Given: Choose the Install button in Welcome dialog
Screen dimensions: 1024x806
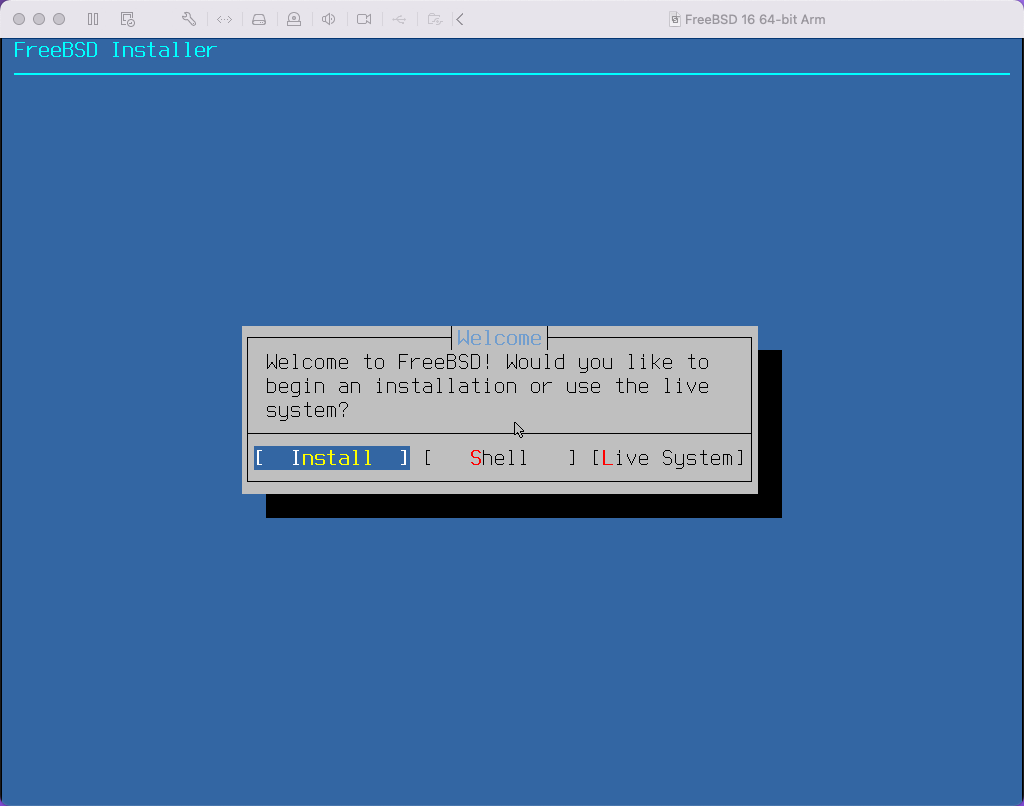Looking at the screenshot, I should [332, 458].
